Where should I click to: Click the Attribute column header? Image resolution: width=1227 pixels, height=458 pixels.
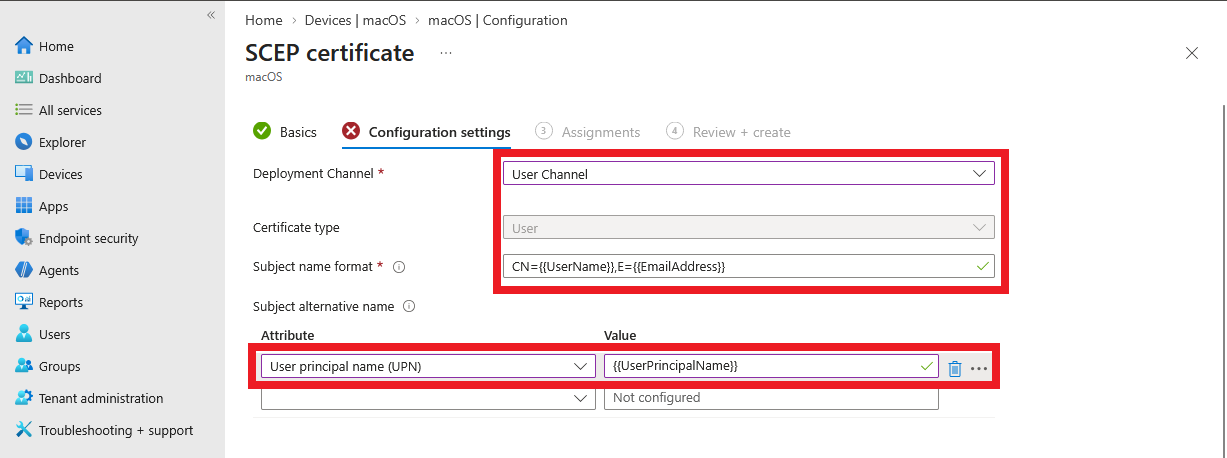(288, 335)
